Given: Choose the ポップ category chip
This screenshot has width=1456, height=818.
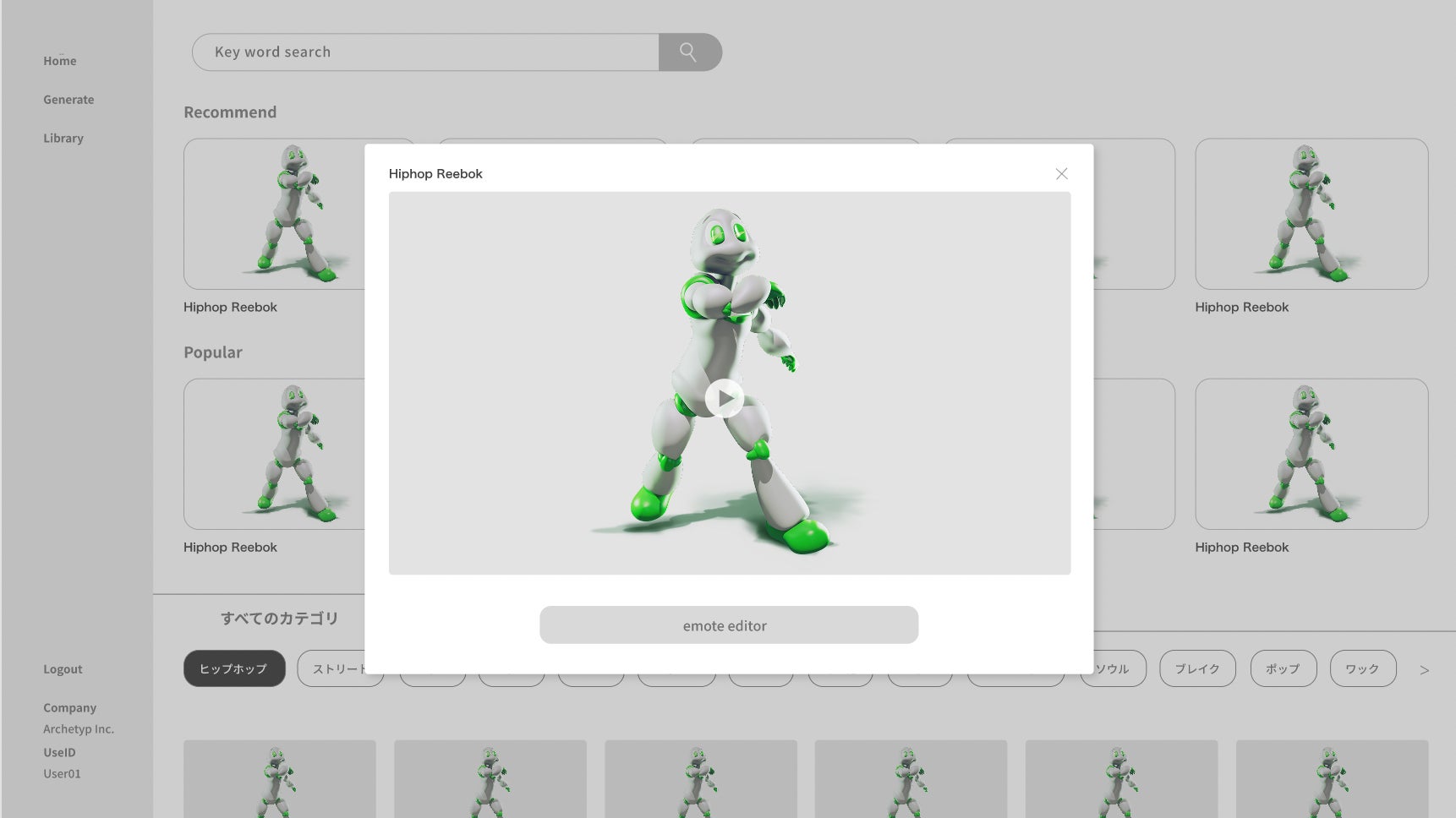Looking at the screenshot, I should tap(1284, 668).
